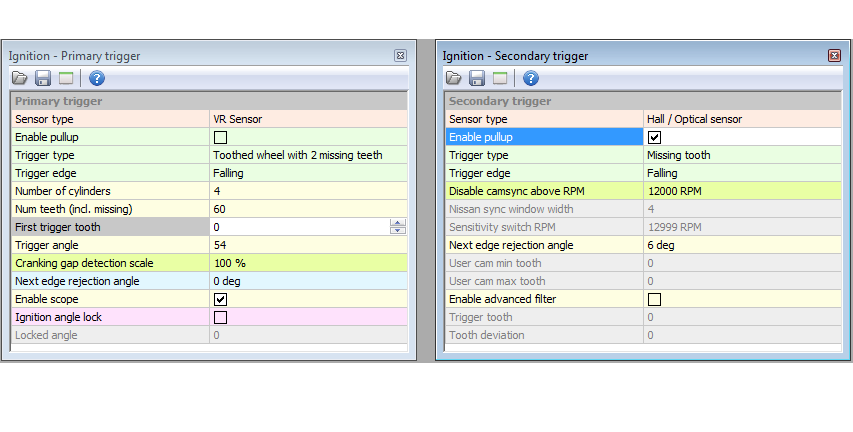Enable pullup checkbox in Primary trigger

pyautogui.click(x=220, y=137)
